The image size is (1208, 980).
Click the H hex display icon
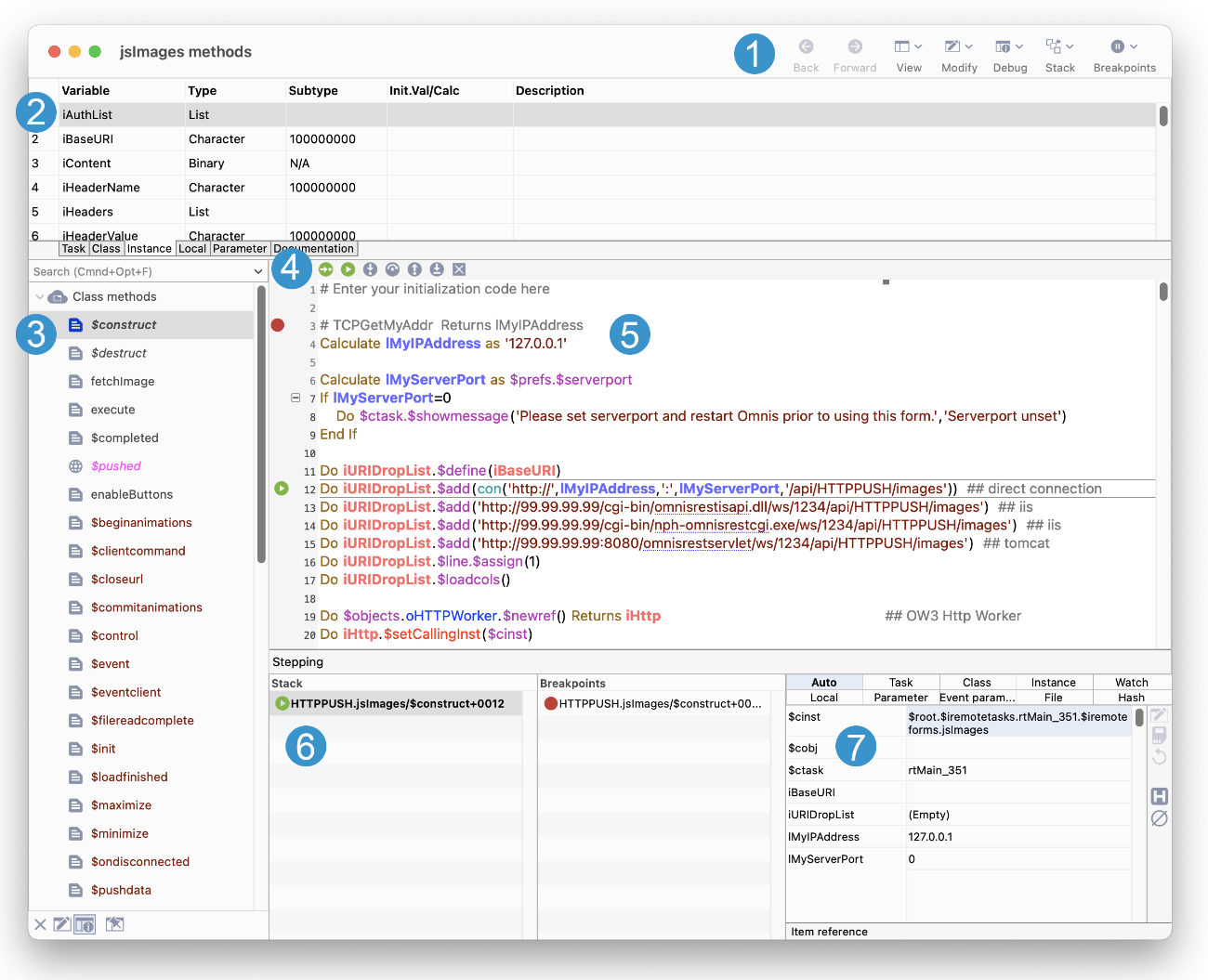[1159, 796]
